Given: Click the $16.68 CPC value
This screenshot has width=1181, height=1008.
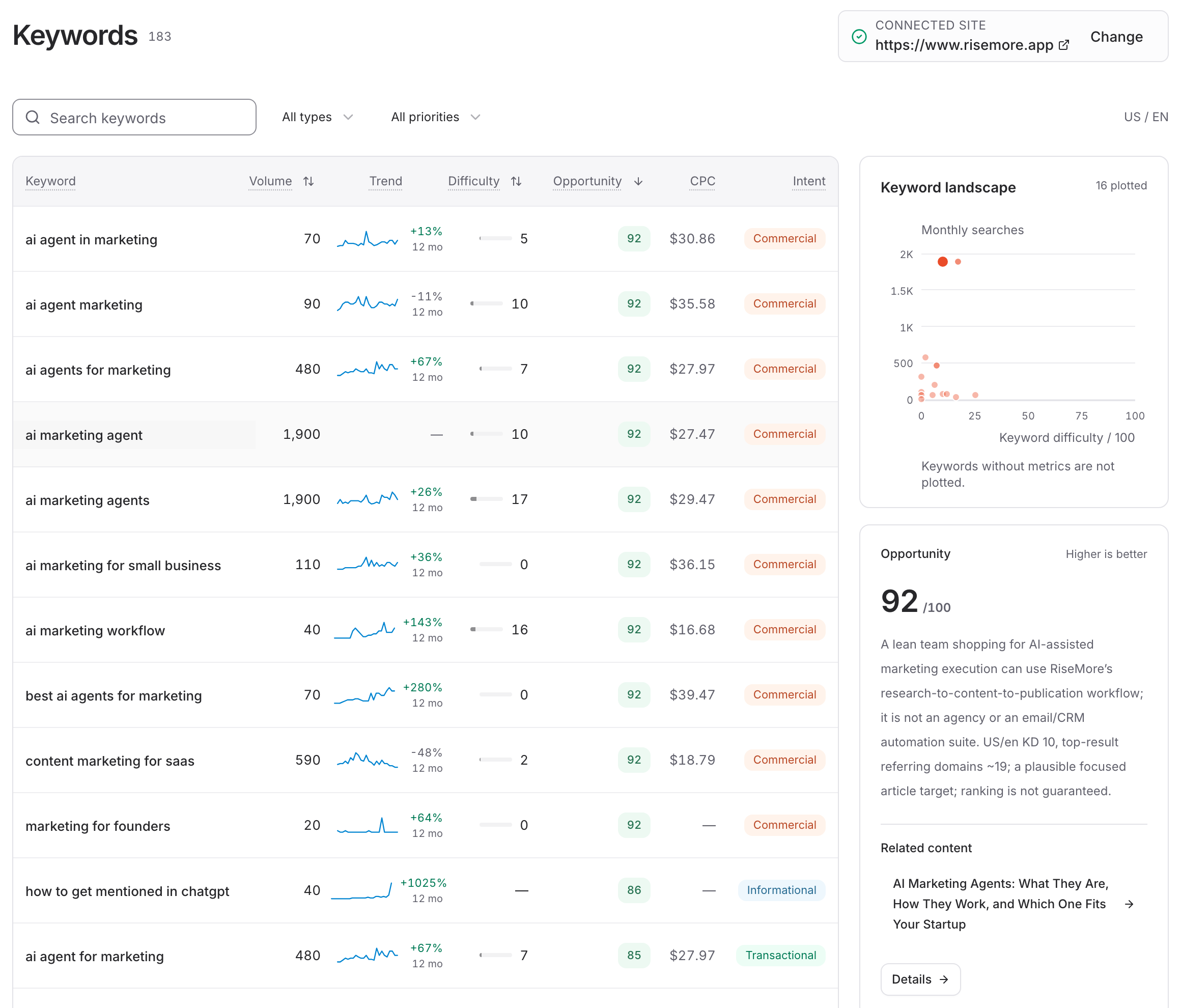Looking at the screenshot, I should click(692, 629).
